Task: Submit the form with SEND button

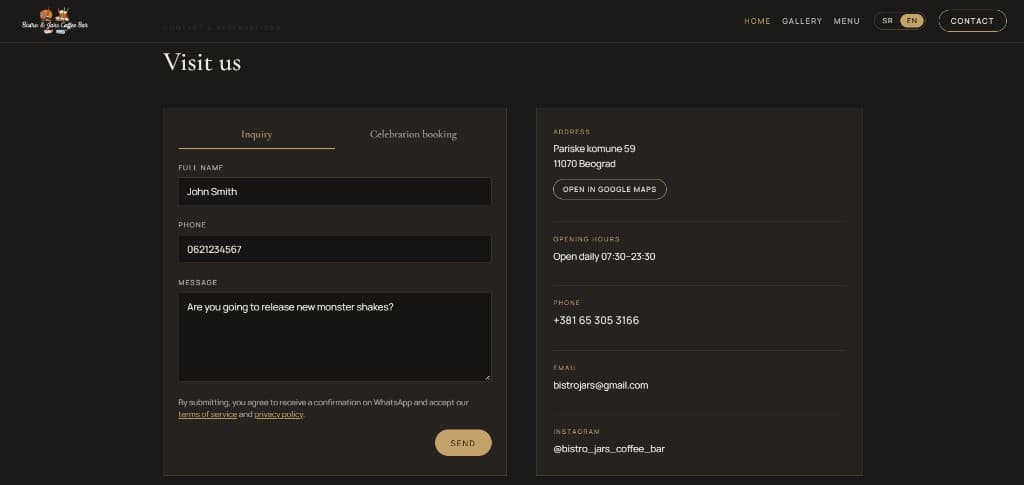Action: [463, 443]
